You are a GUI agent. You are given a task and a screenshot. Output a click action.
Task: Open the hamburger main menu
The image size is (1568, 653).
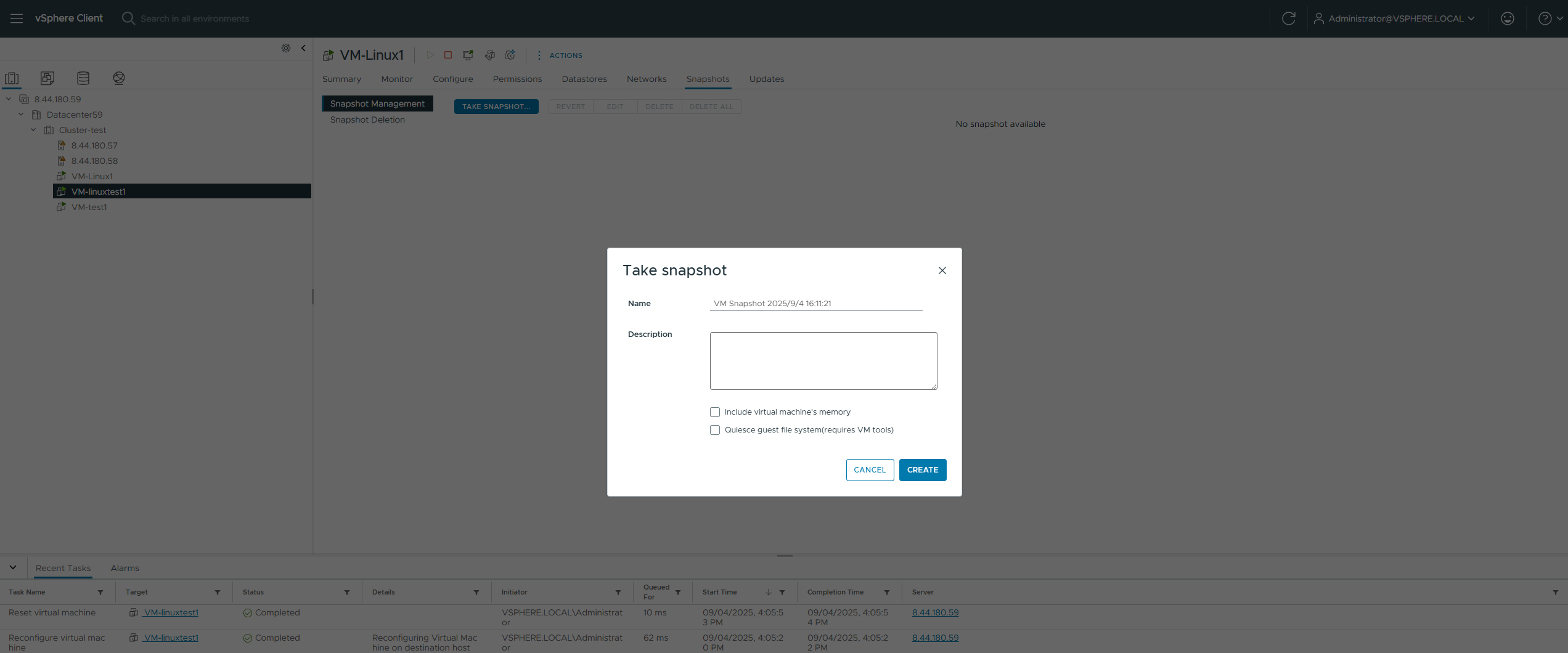(x=17, y=18)
